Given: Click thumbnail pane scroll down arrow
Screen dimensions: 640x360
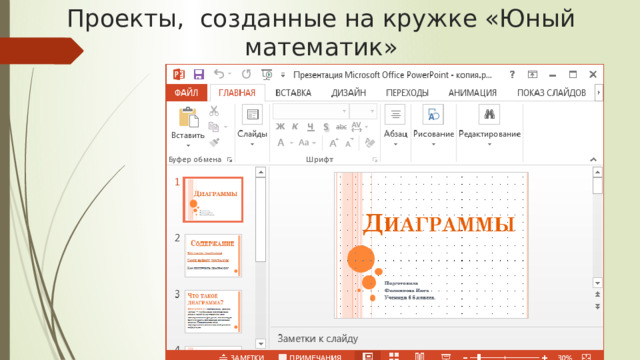Looking at the screenshot, I should [x=261, y=343].
